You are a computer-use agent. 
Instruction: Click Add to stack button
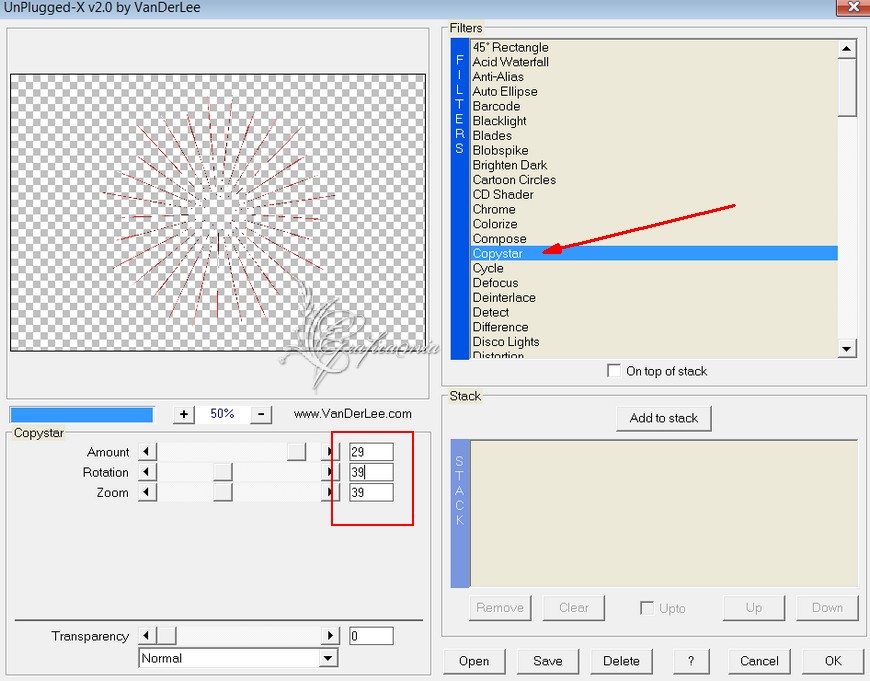[664, 418]
